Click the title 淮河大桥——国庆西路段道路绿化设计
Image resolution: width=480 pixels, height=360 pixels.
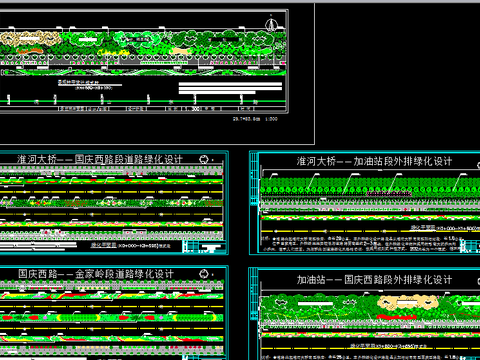(x=100, y=159)
